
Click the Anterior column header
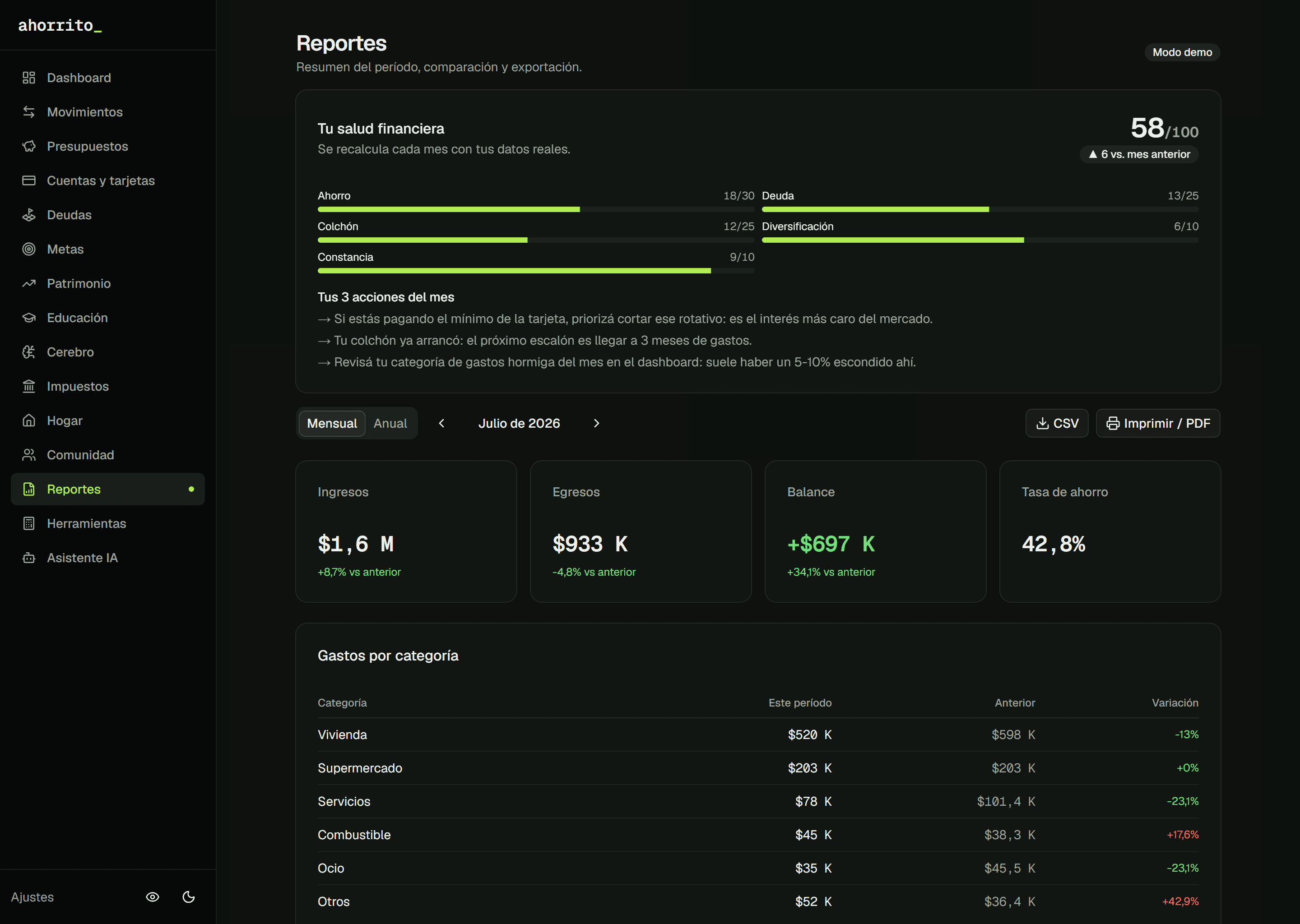1015,702
